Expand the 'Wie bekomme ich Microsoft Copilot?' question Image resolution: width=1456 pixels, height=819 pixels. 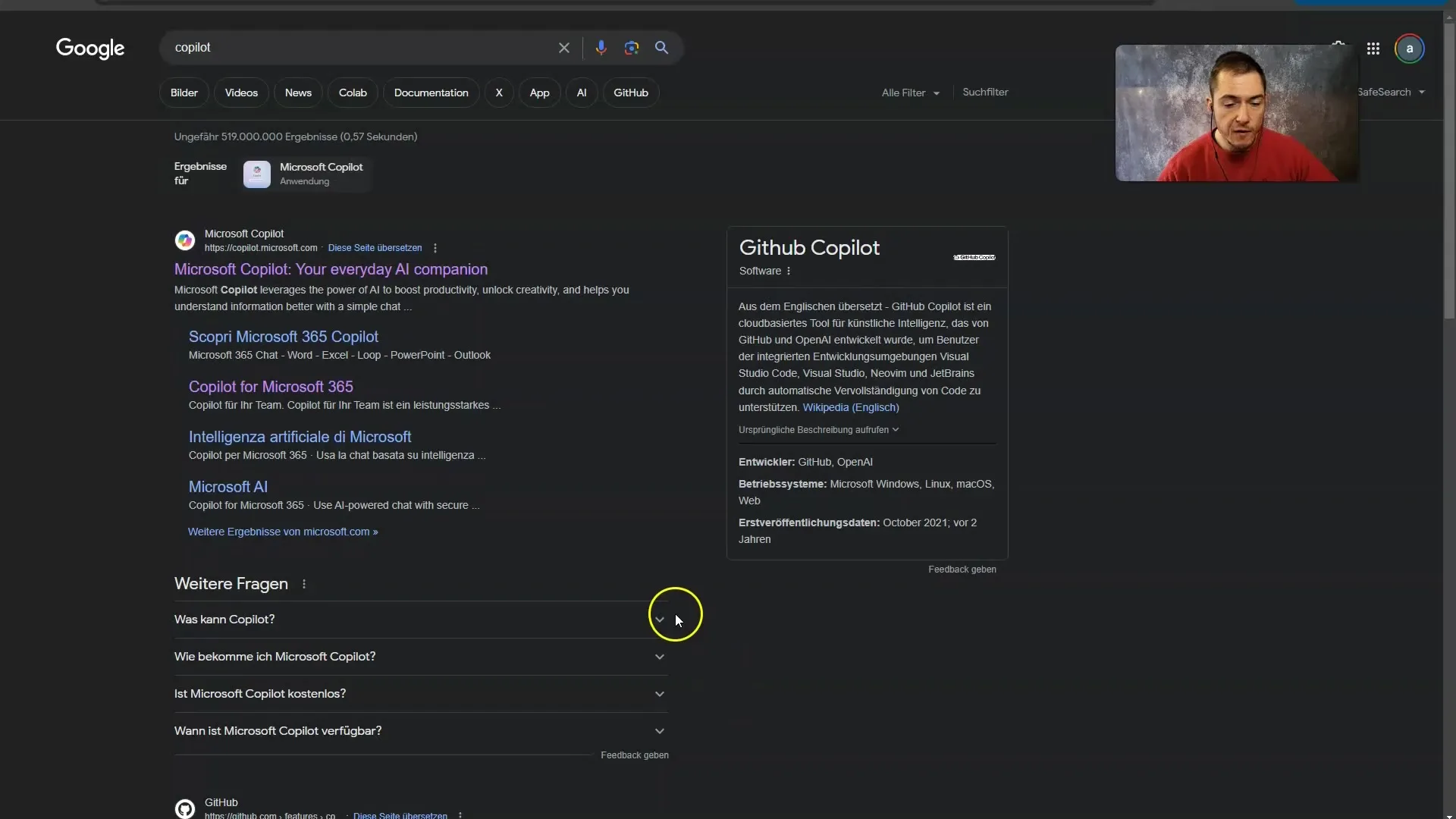[x=658, y=656]
